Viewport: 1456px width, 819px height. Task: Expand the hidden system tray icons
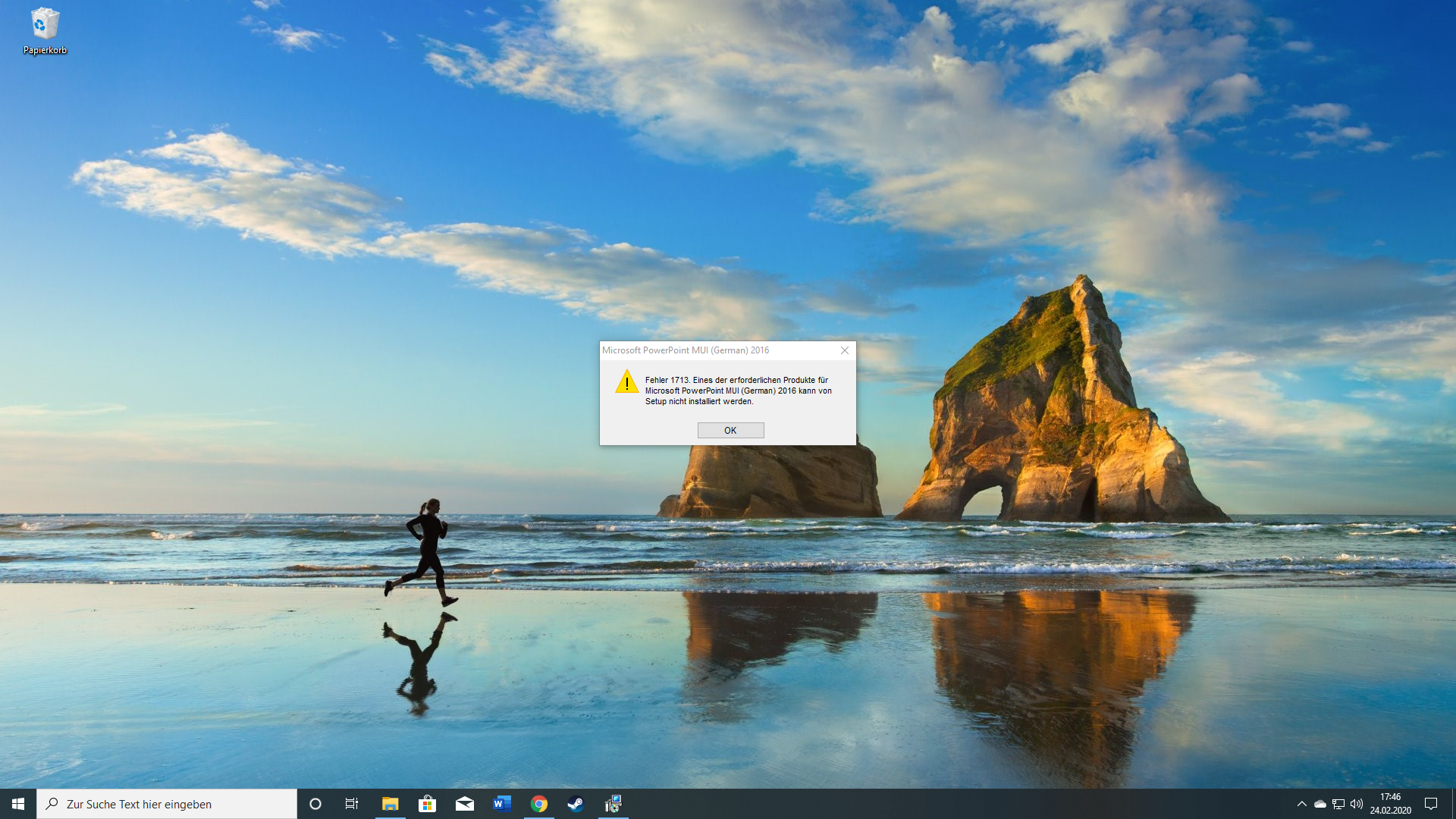1301,804
